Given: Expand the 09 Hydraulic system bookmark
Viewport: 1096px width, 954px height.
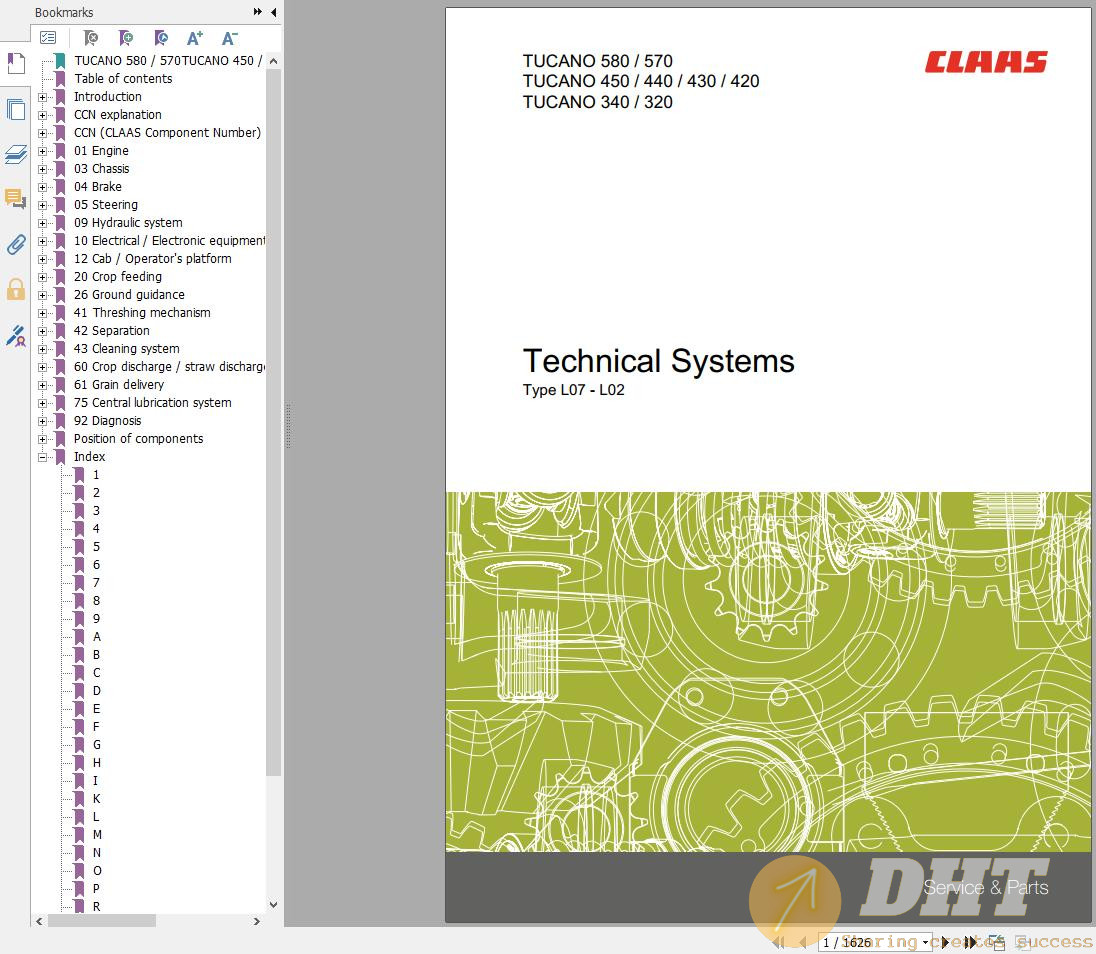Looking at the screenshot, I should pos(42,223).
